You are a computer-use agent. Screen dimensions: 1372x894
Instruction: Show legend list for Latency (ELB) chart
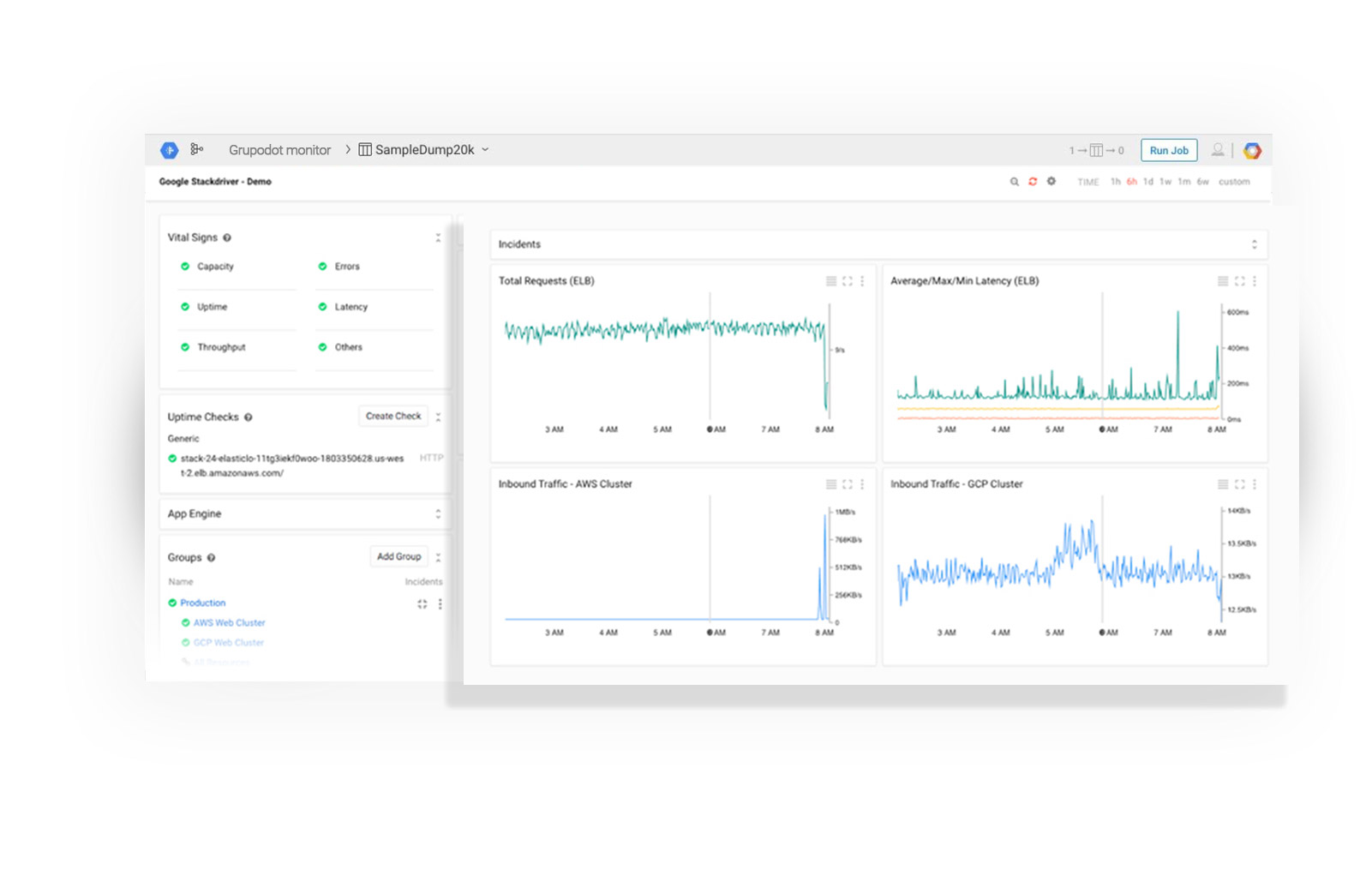(x=1223, y=281)
